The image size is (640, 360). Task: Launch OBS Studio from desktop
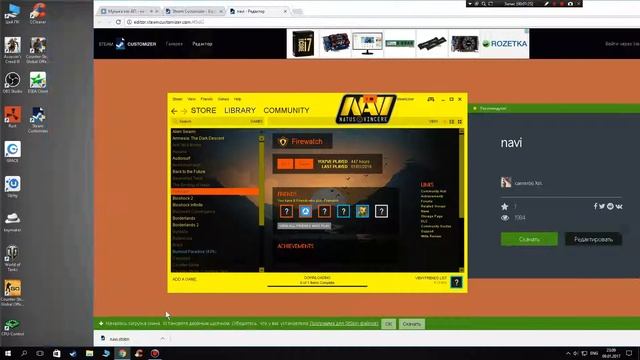click(x=12, y=82)
